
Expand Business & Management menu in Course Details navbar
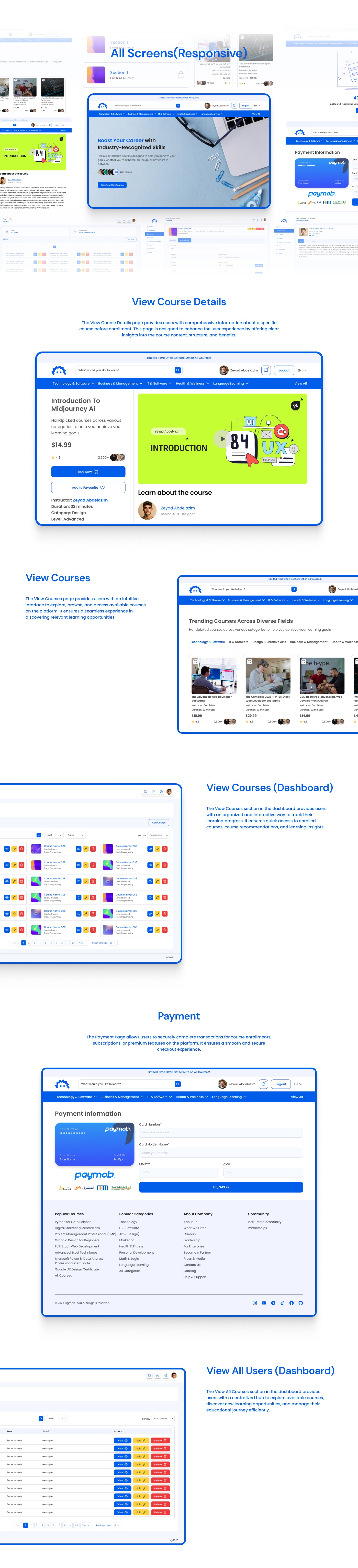click(x=120, y=383)
